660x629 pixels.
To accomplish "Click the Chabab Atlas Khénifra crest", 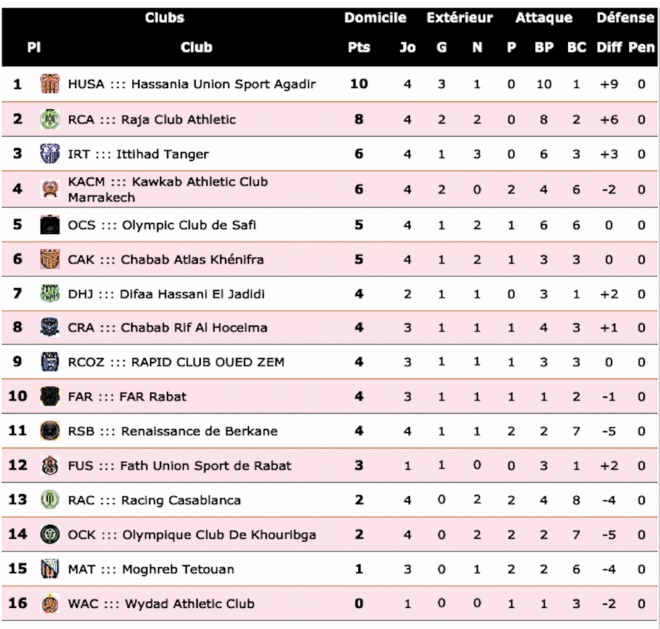I will [49, 259].
